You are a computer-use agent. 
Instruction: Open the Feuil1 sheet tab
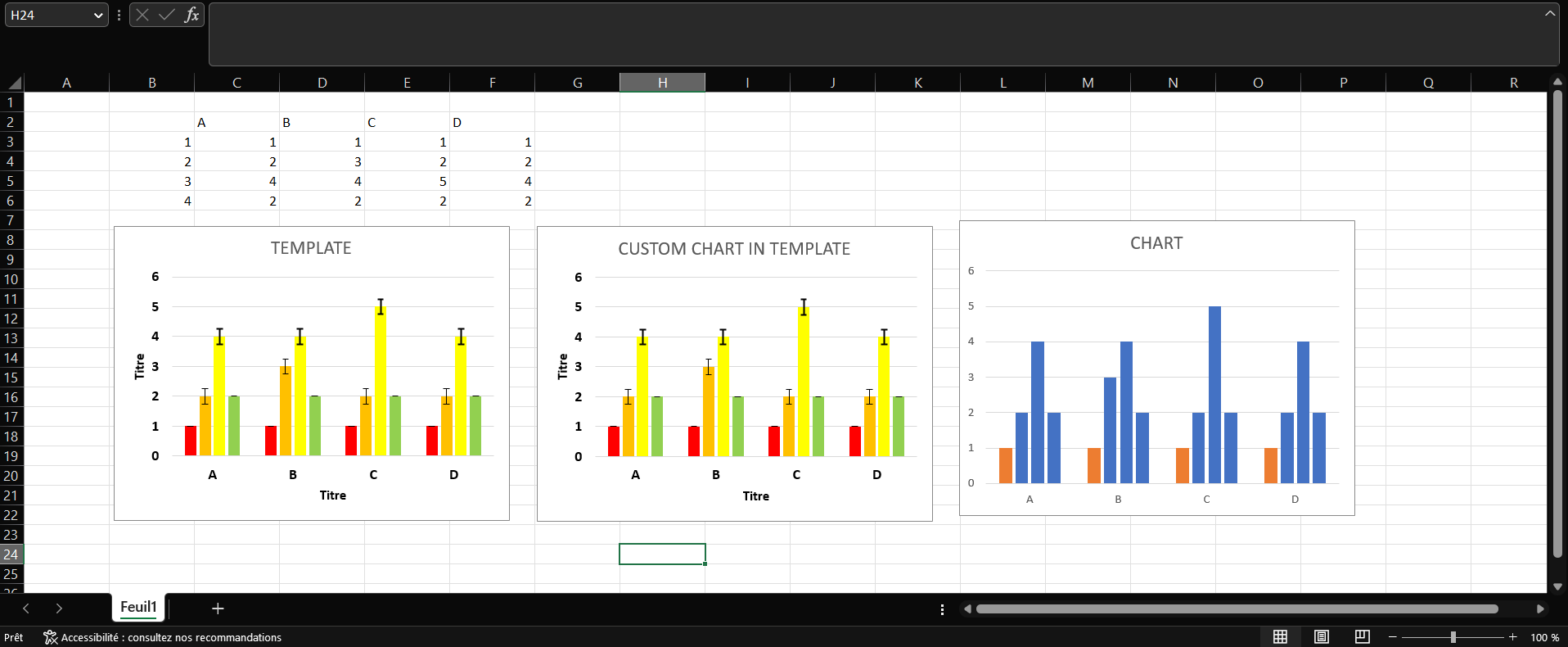pos(138,607)
